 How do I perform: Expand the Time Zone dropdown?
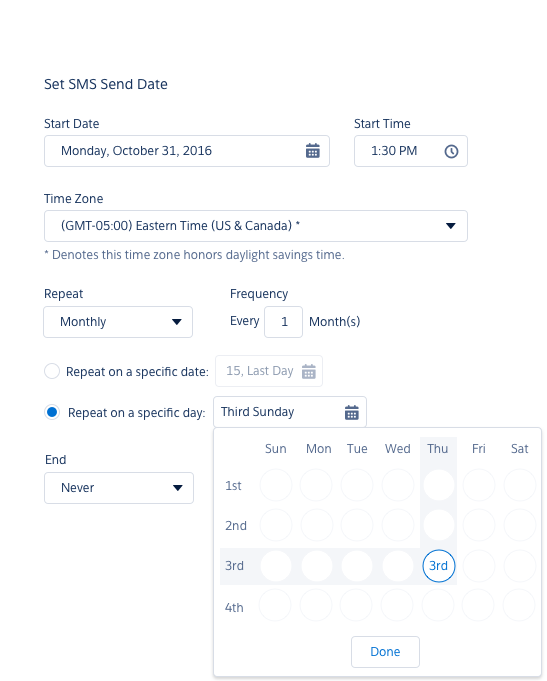(255, 226)
